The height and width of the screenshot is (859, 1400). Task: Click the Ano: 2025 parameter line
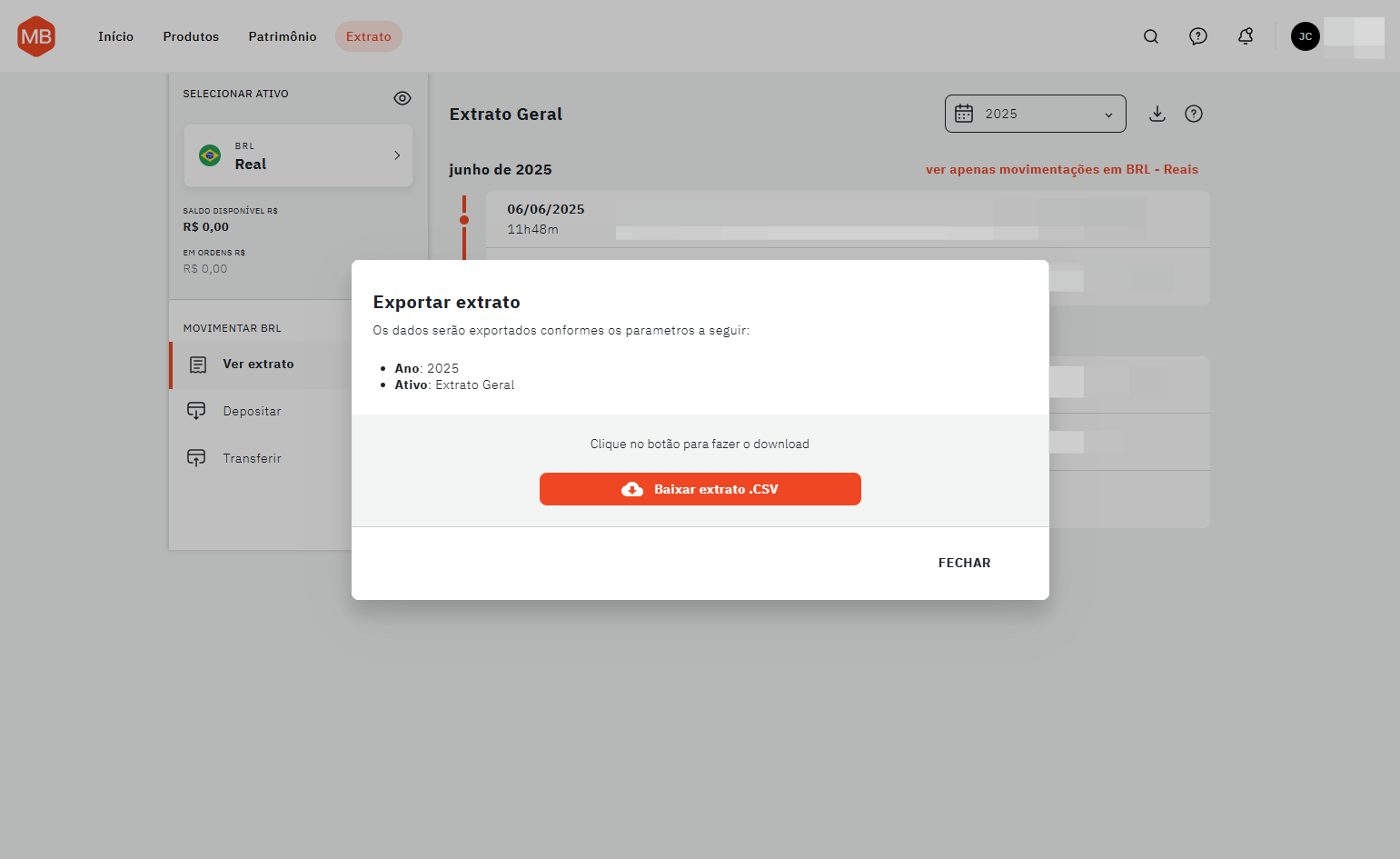(x=427, y=368)
